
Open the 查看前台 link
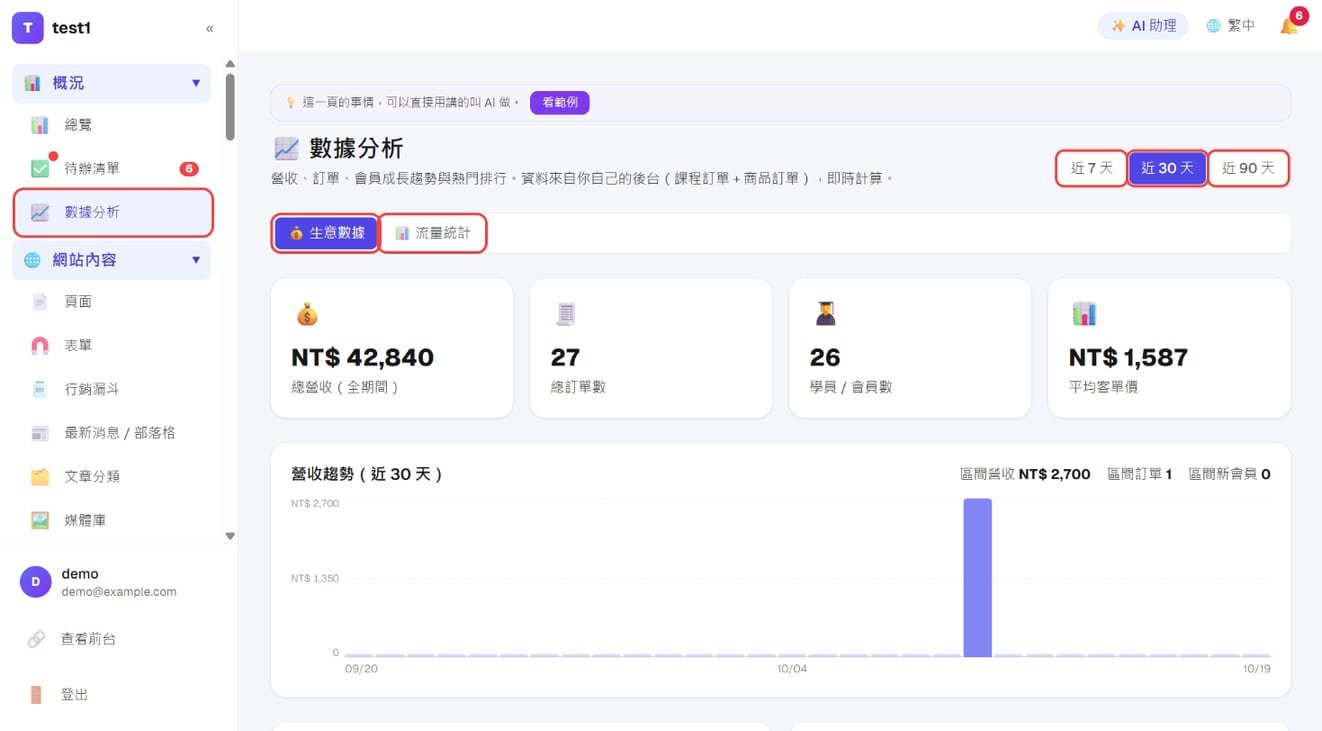tap(89, 638)
